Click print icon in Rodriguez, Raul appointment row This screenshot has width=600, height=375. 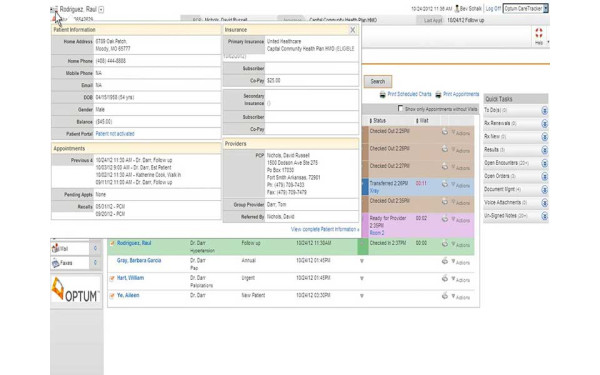445,243
